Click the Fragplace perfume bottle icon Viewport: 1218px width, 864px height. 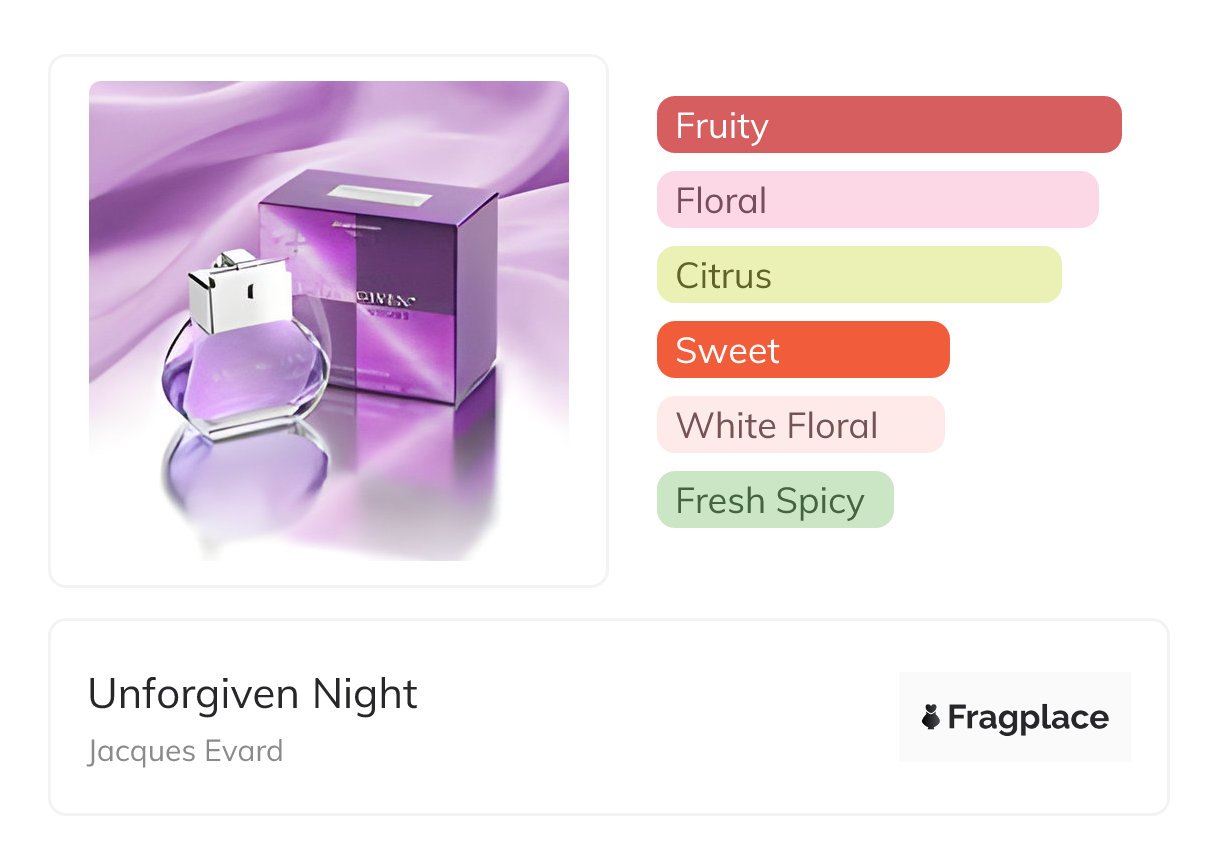[x=931, y=717]
